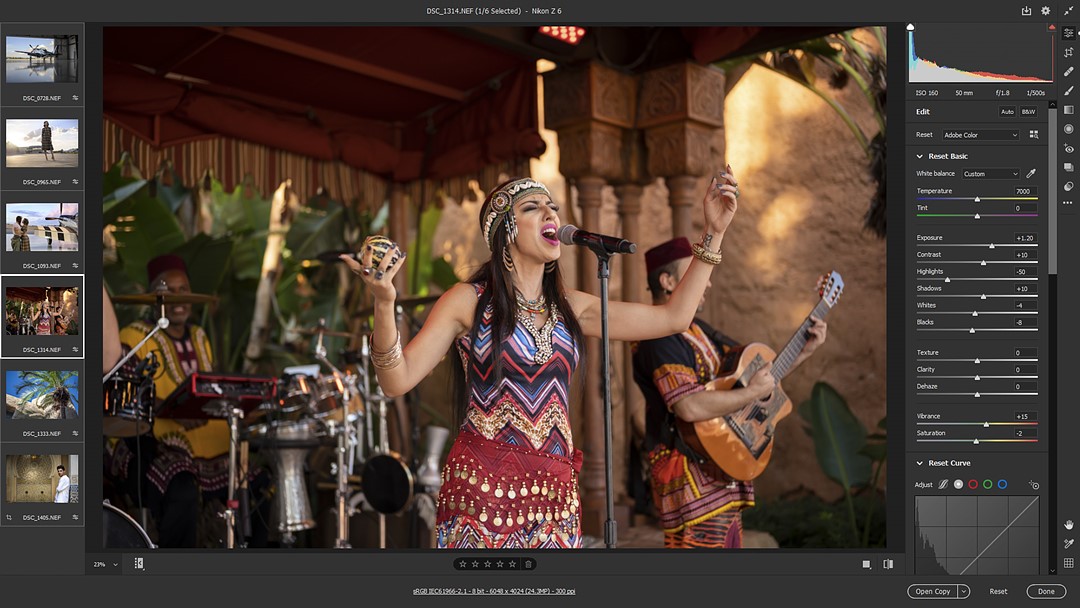
Task: Click the Done button
Action: (x=1046, y=591)
